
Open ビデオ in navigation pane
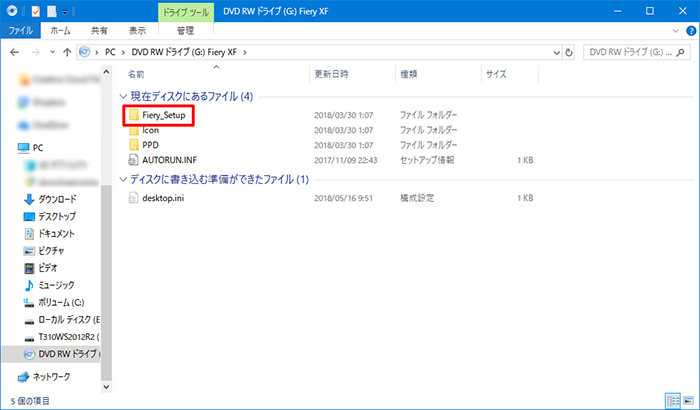[41, 268]
